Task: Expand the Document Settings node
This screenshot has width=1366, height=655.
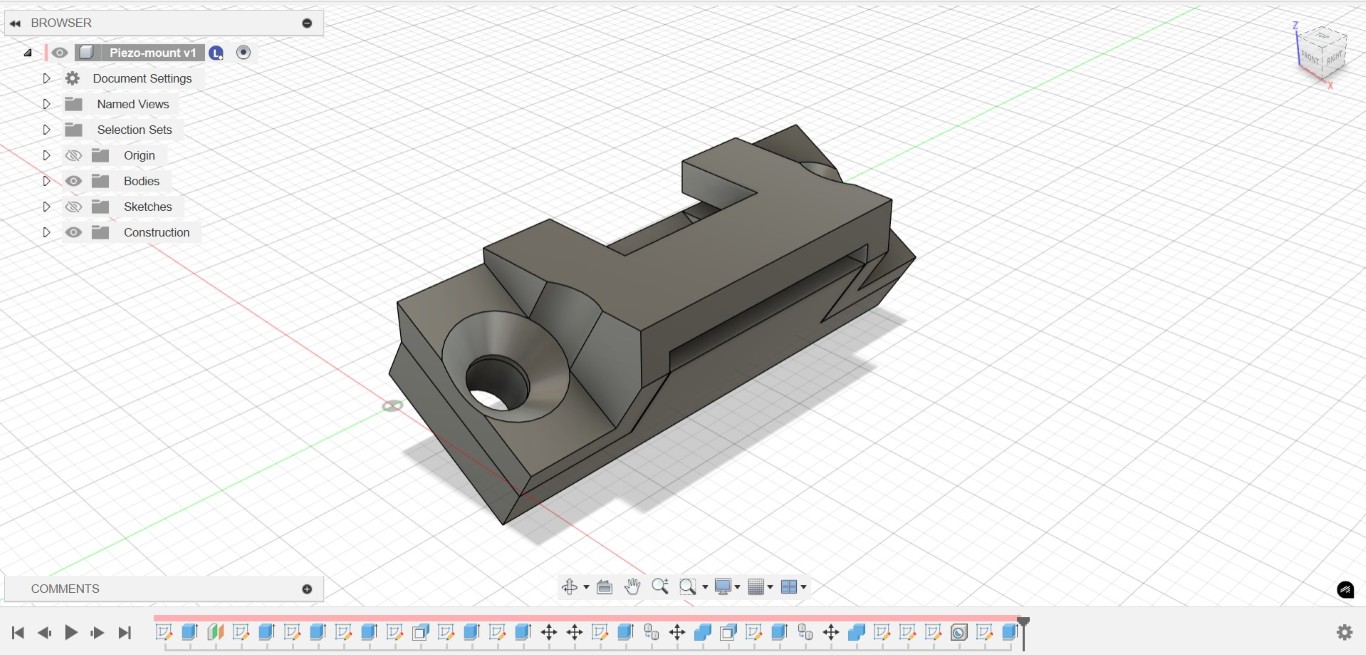Action: point(46,78)
